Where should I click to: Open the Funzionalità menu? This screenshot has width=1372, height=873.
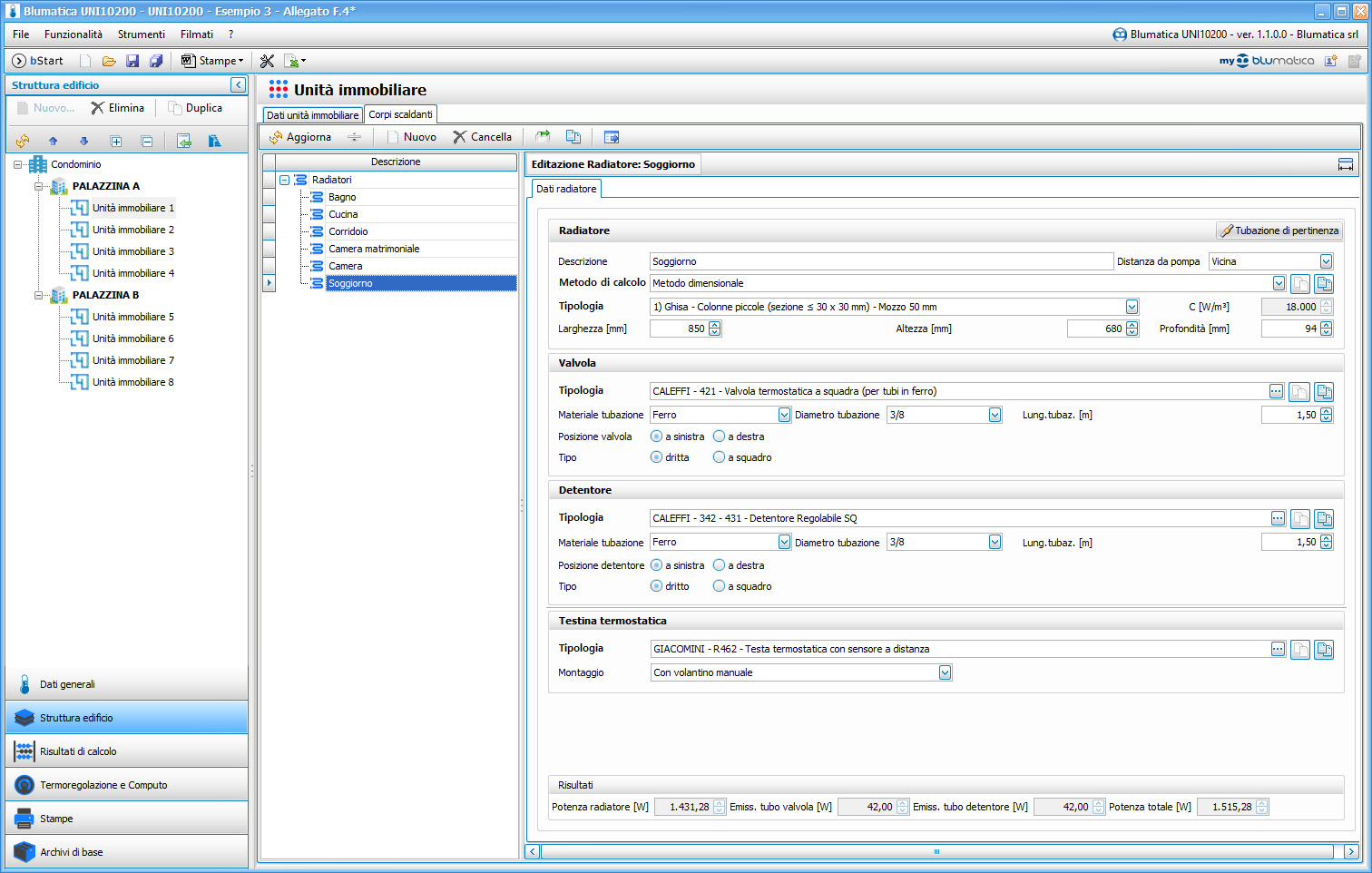tap(73, 34)
